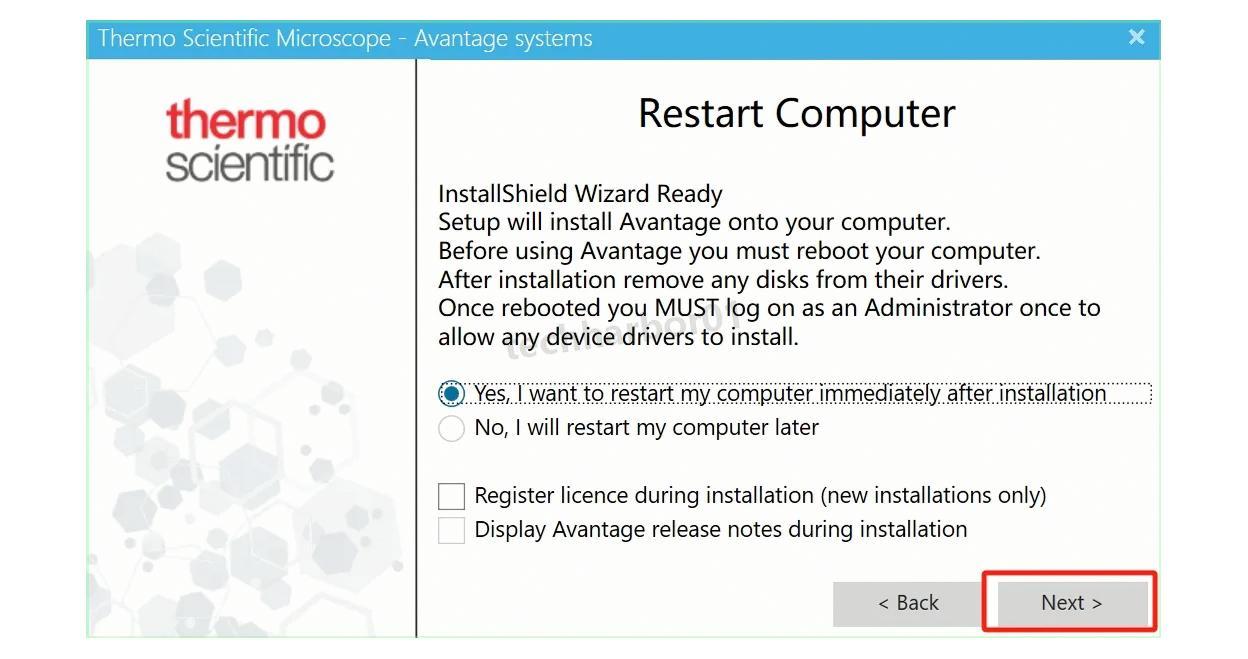Click the 'Display Avantage release notes' label text
The height and width of the screenshot is (659, 1248).
(720, 530)
